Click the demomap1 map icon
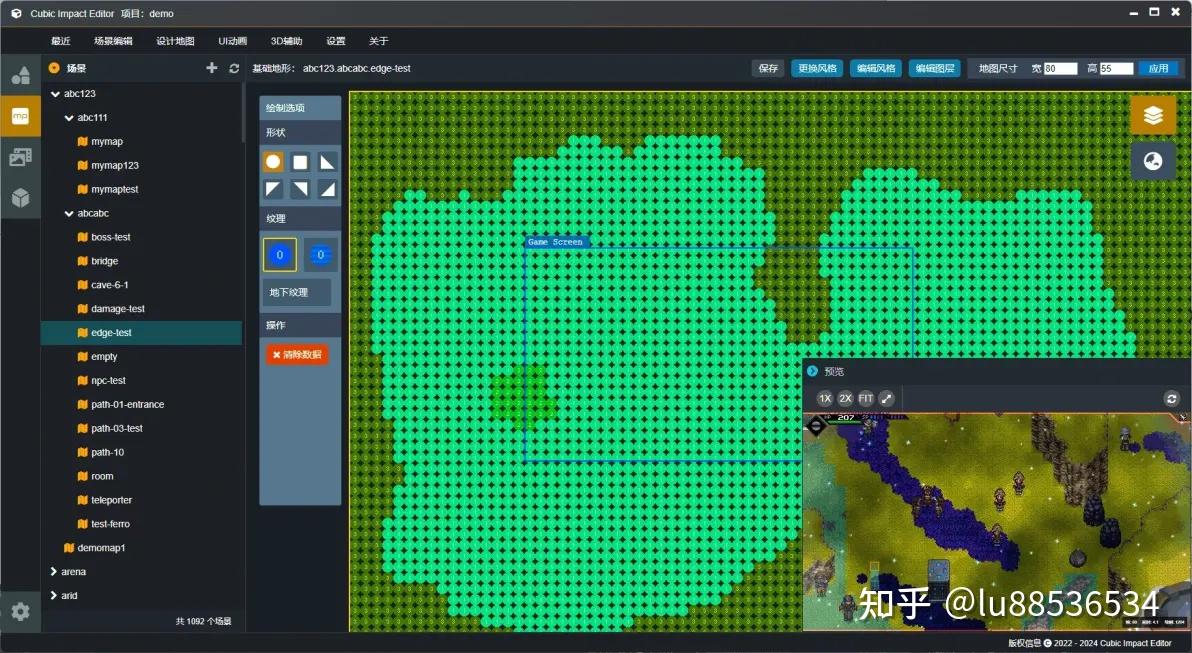Image resolution: width=1192 pixels, height=653 pixels. tap(69, 547)
